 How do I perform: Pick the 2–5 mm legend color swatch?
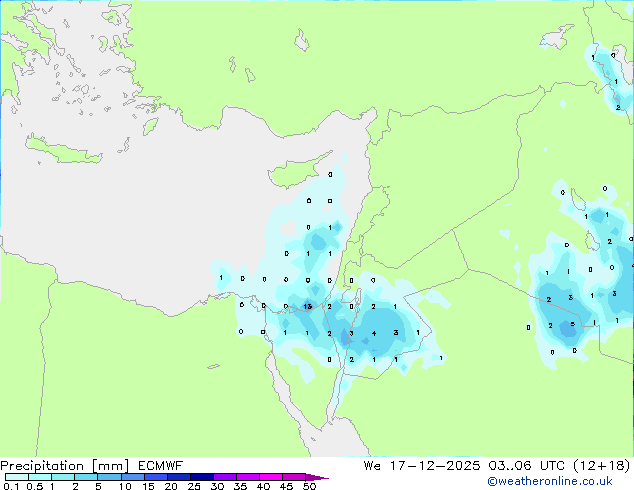tap(86, 477)
